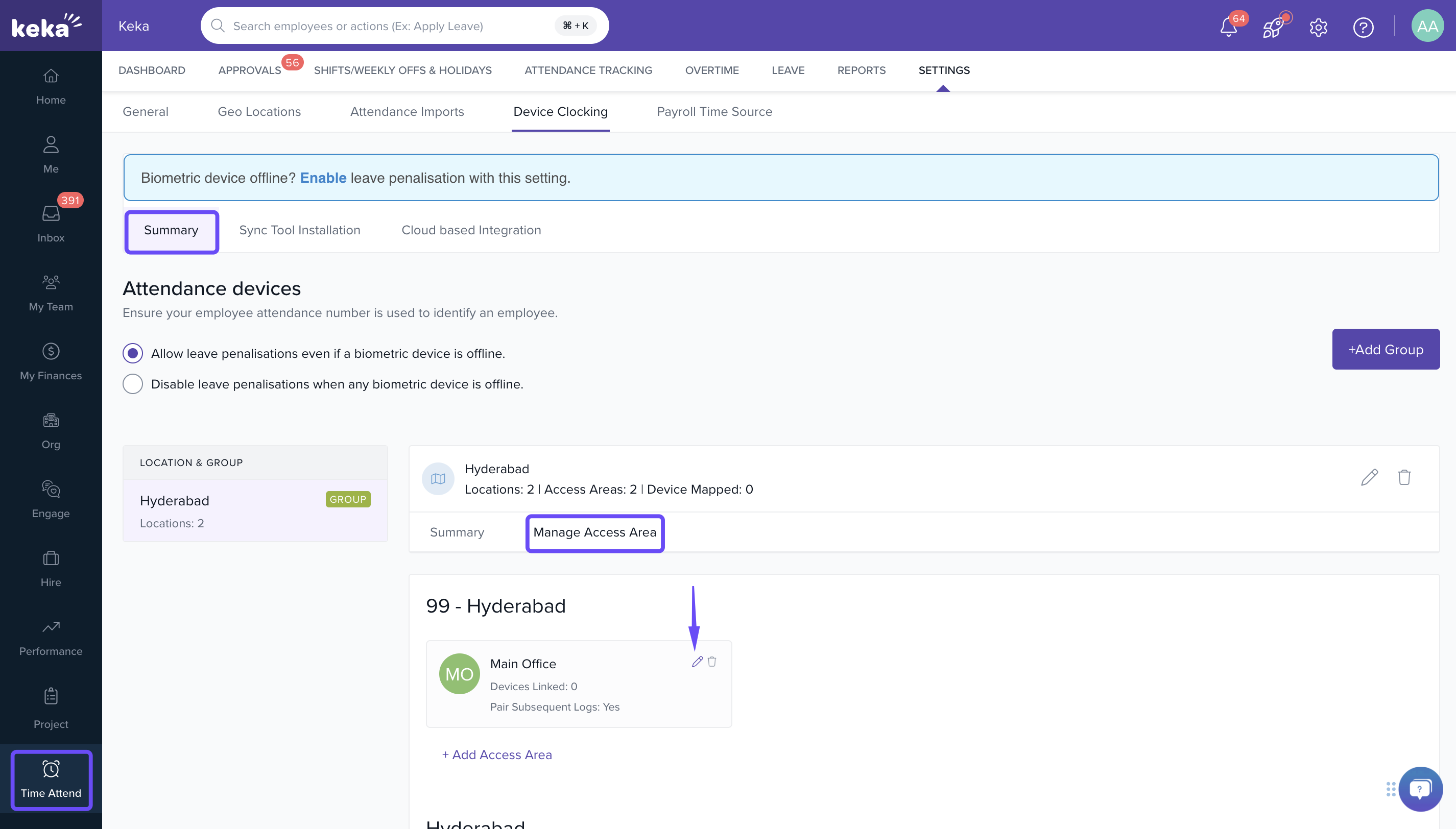Screen dimensions: 1456x829
Task: Click + Add Access Area link
Action: tap(497, 754)
